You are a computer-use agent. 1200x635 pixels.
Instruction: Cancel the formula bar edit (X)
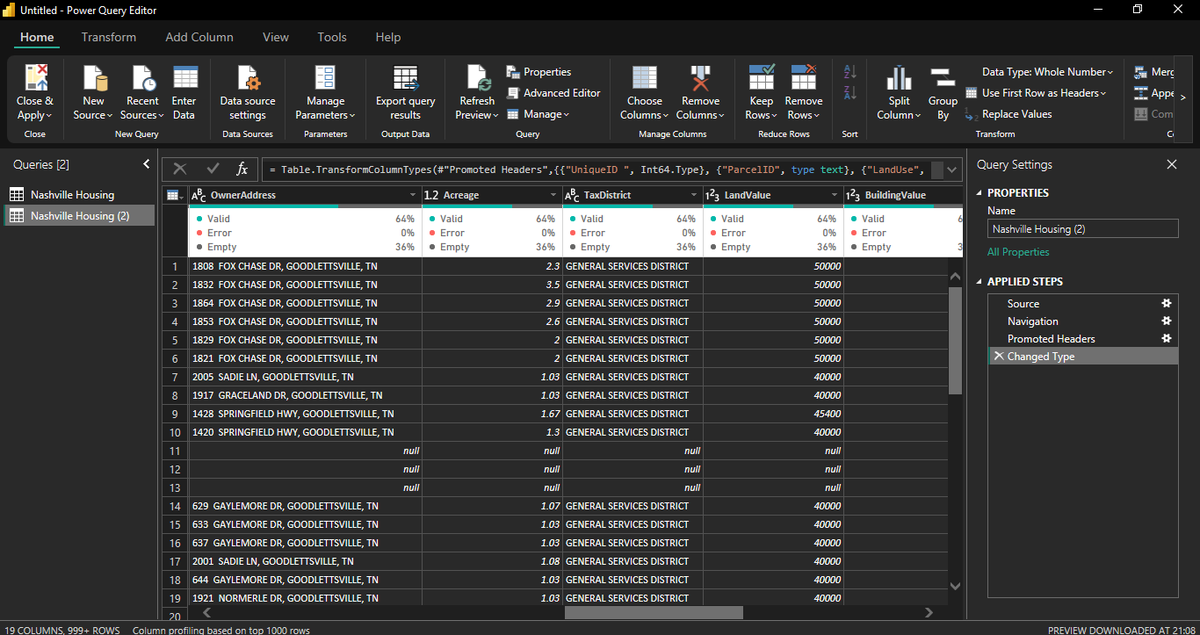(179, 169)
